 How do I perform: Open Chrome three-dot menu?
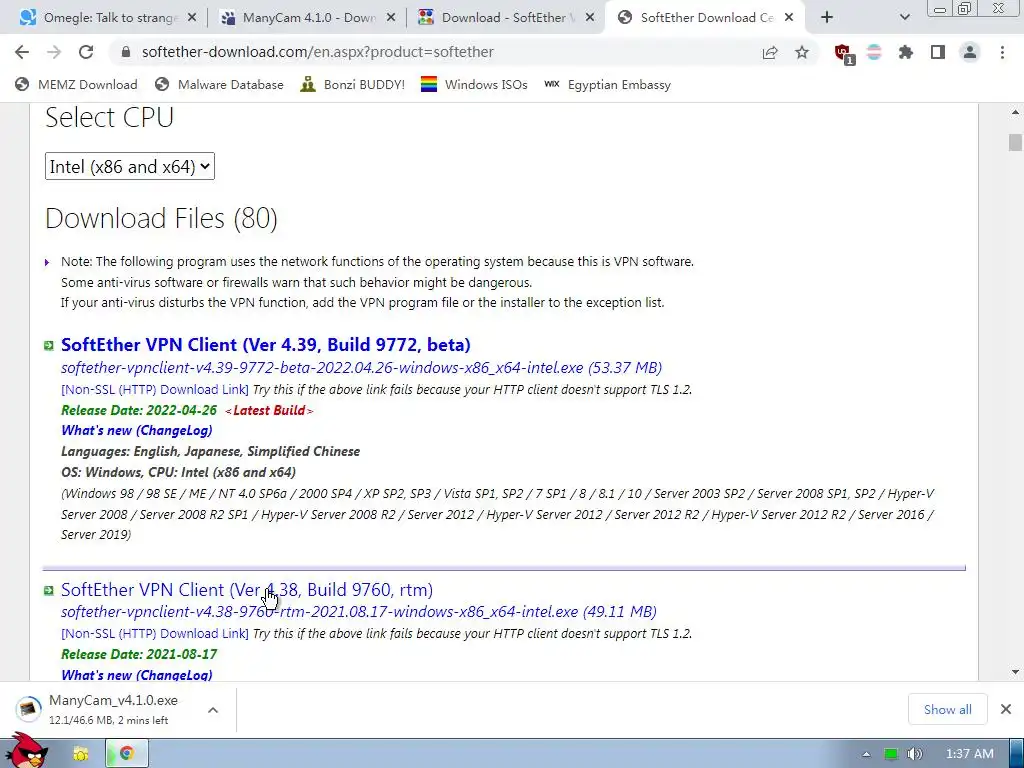[1002, 52]
